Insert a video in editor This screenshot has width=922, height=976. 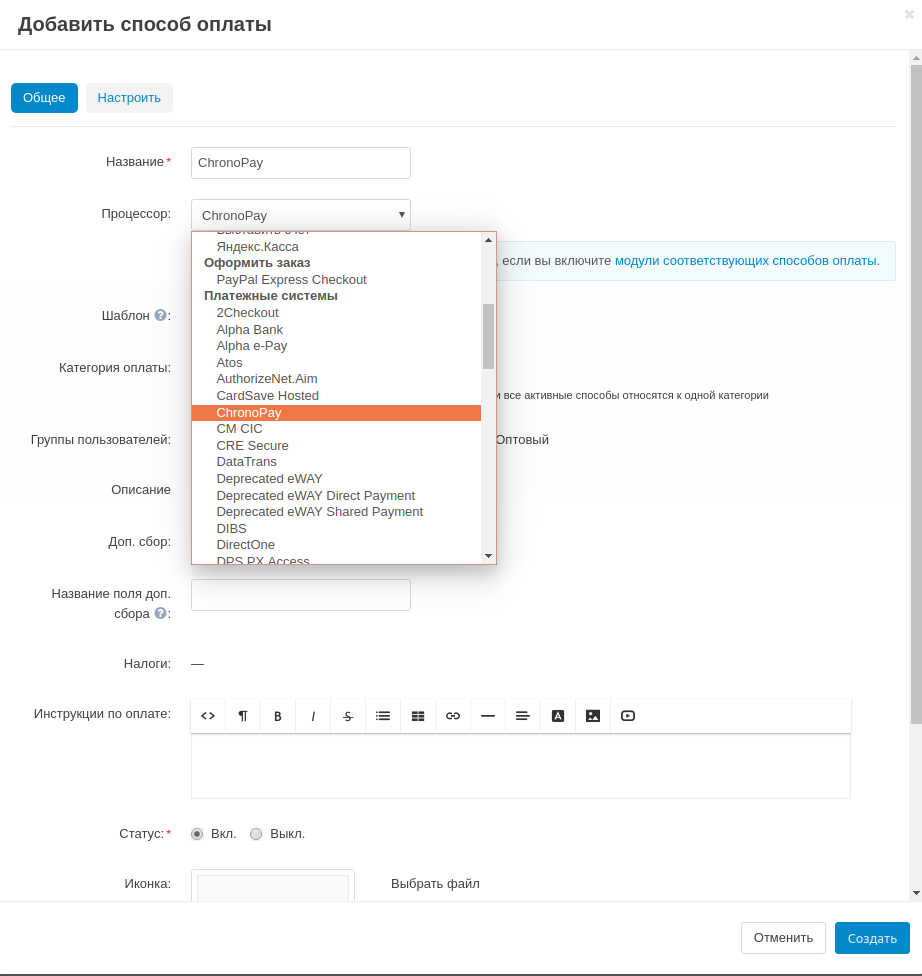pos(628,716)
